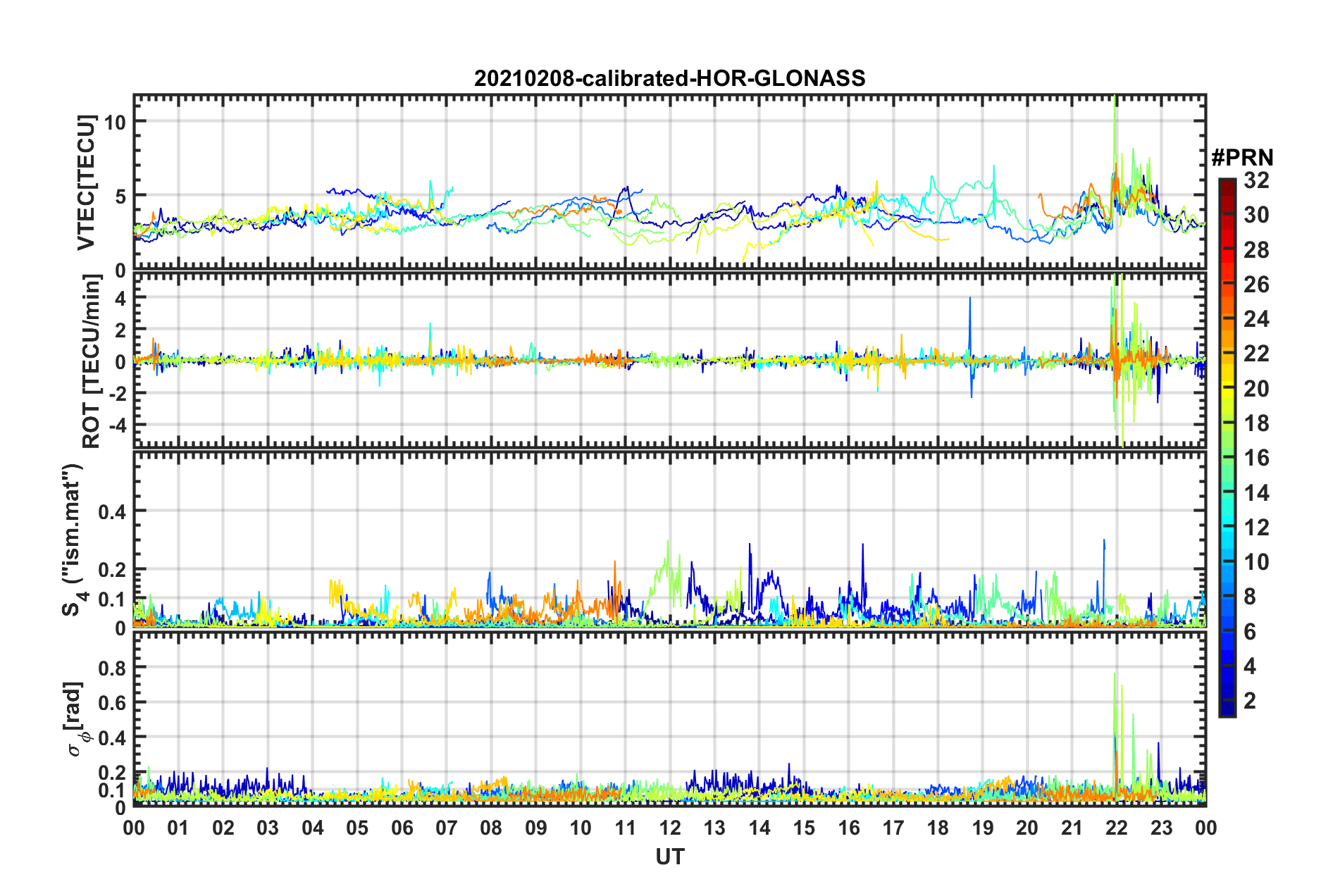Click the colorbar tick label 24
Image resolution: width=1340 pixels, height=896 pixels.
click(1256, 319)
